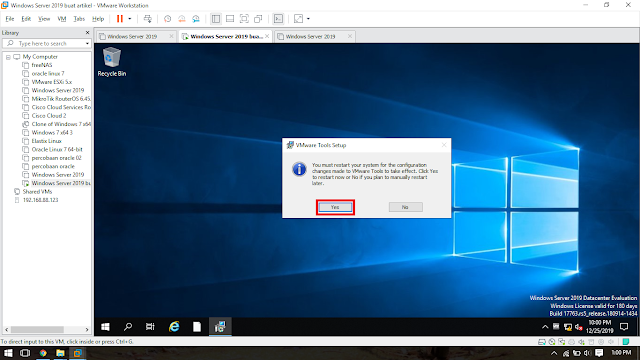The image size is (640, 360).
Task: Send Ctrl+Alt+Del to the virtual machine
Action: pyautogui.click(x=148, y=19)
